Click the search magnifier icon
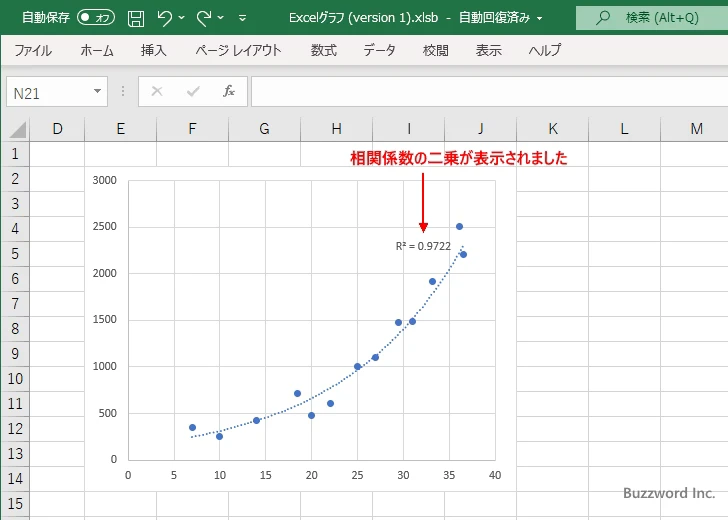The height and width of the screenshot is (520, 728). (x=603, y=18)
